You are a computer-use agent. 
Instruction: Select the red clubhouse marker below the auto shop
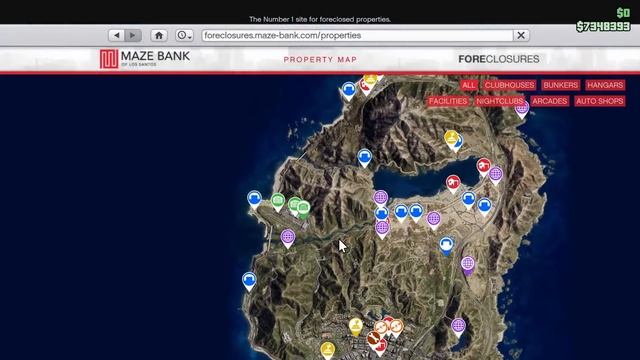381,347
